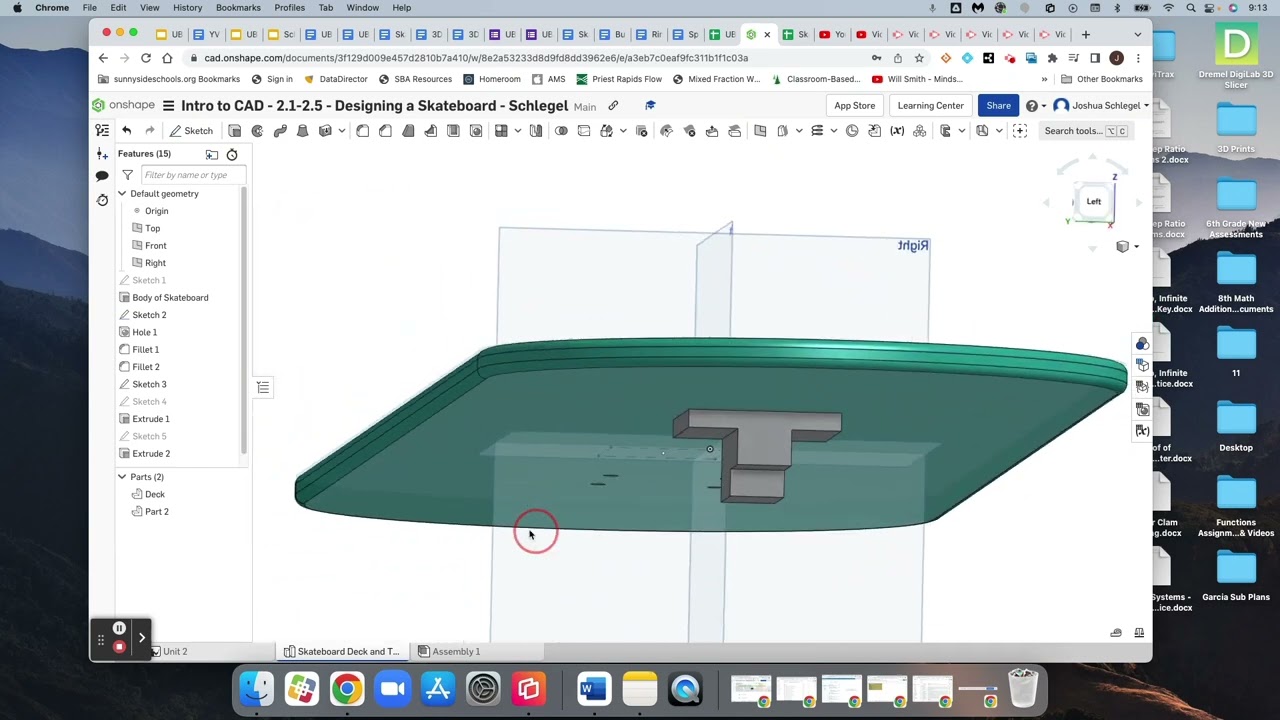Select the Fillet tool in toolbar

(362, 131)
